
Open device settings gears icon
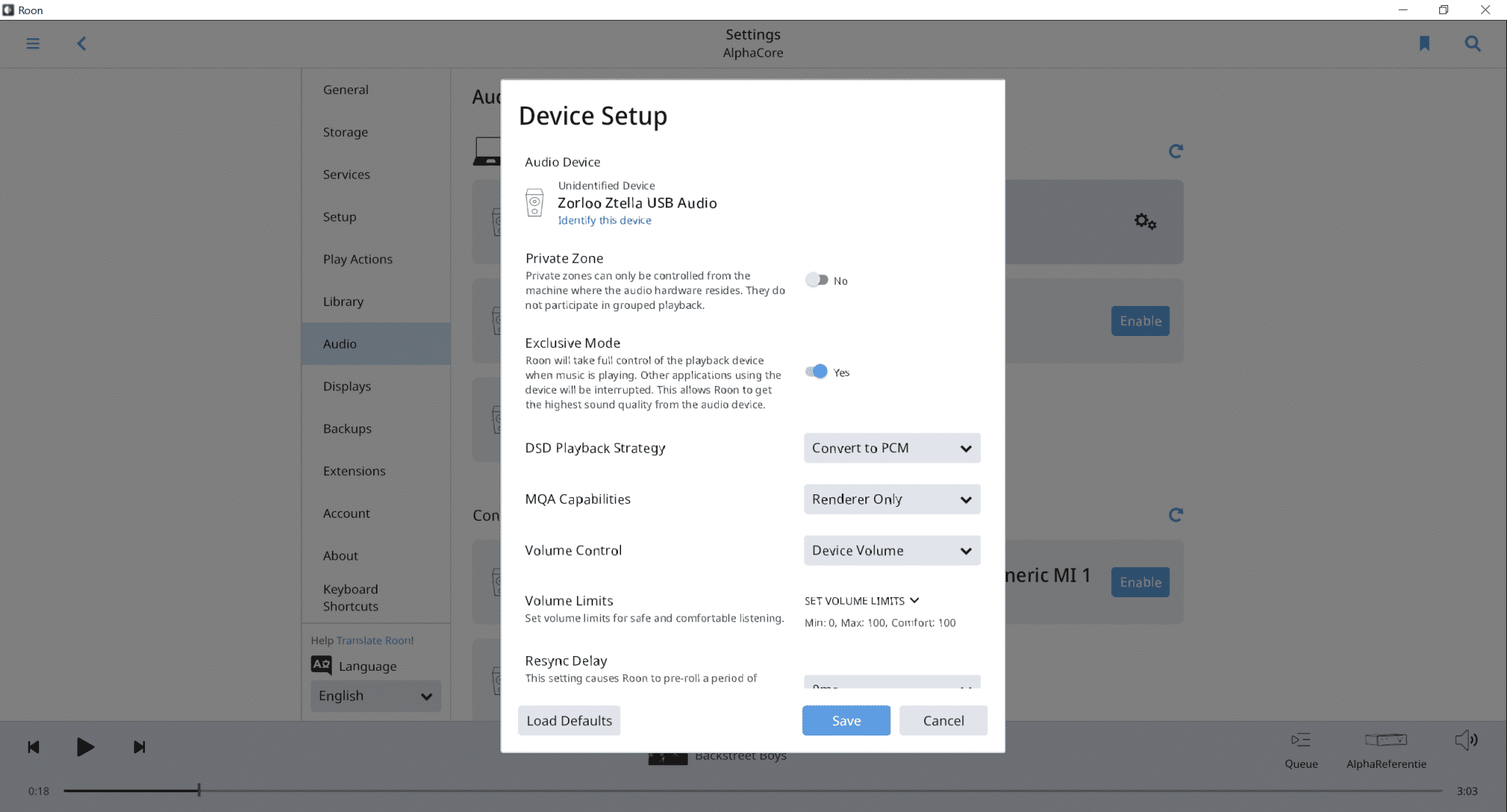coord(1145,221)
